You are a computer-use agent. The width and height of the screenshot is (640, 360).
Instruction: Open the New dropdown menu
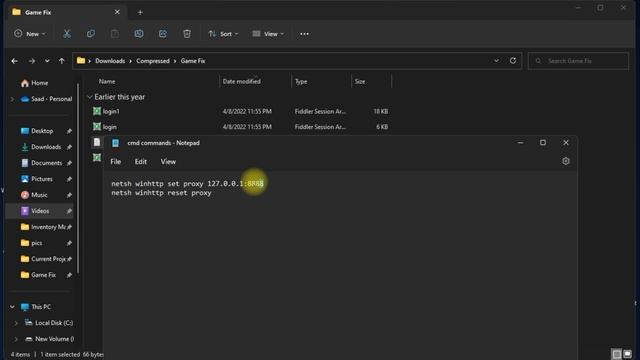coord(30,34)
